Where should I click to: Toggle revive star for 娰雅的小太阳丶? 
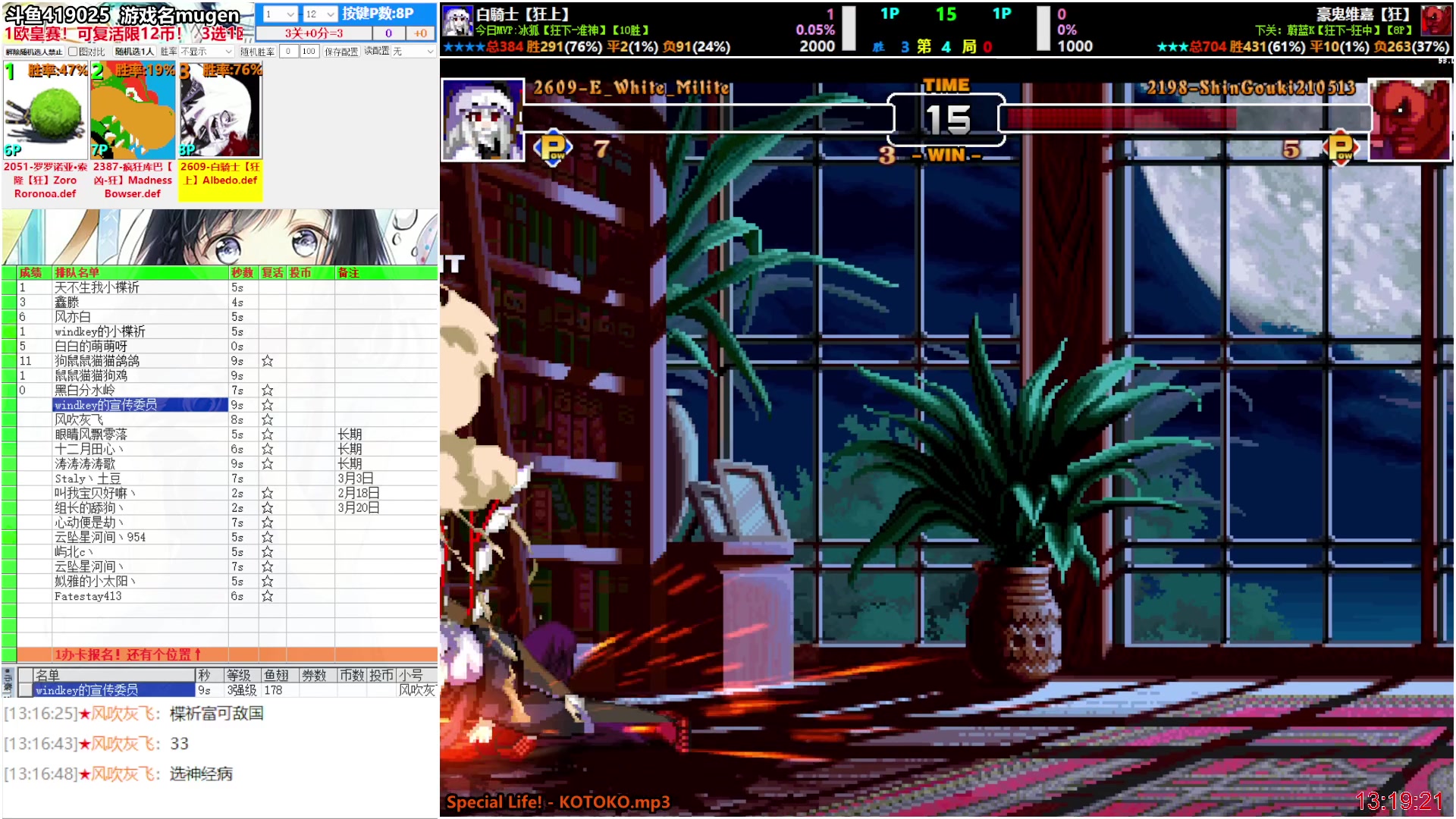267,581
